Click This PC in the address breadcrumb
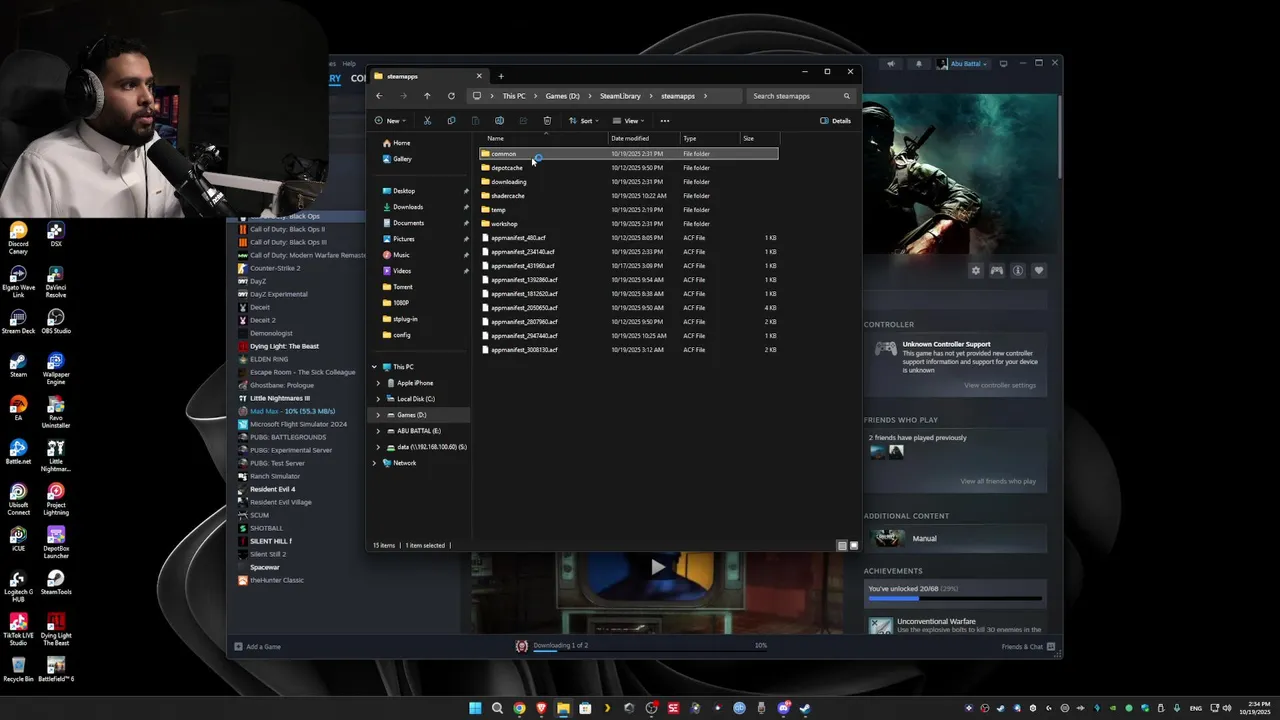The height and width of the screenshot is (720, 1280). pyautogui.click(x=514, y=96)
